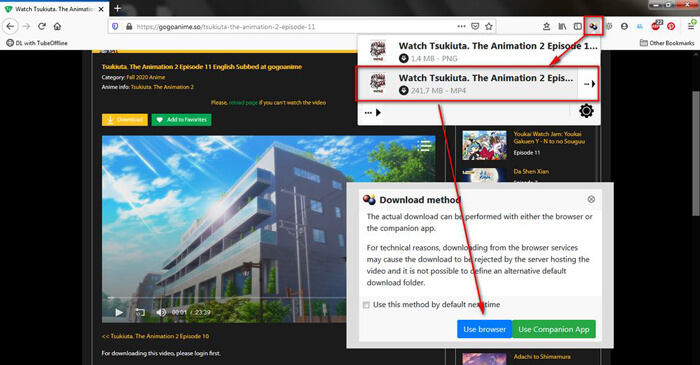Click the Use Companion App button

pyautogui.click(x=554, y=329)
